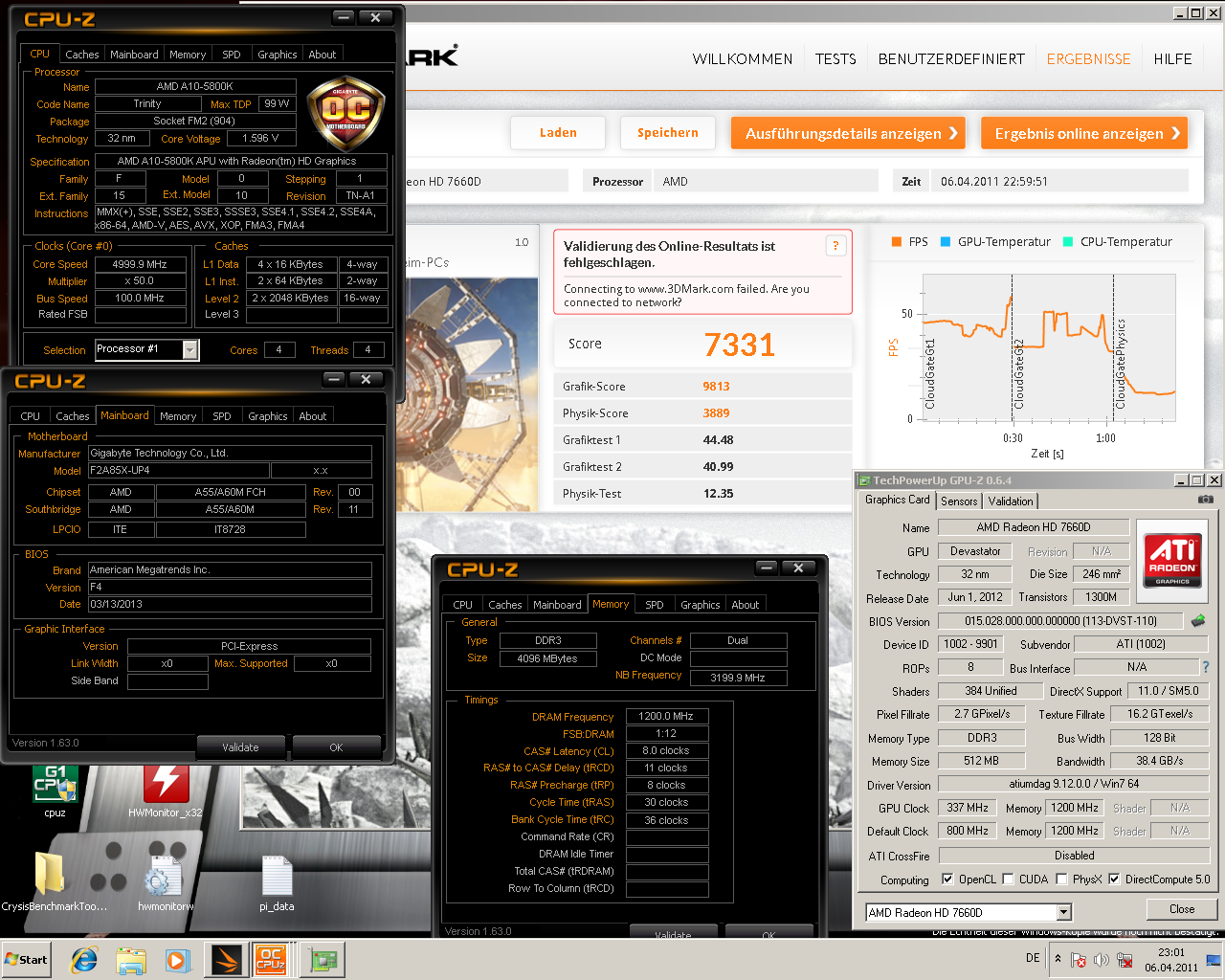Click the taskbar clock showing 23:01
This screenshot has width=1225, height=980.
(x=1172, y=960)
